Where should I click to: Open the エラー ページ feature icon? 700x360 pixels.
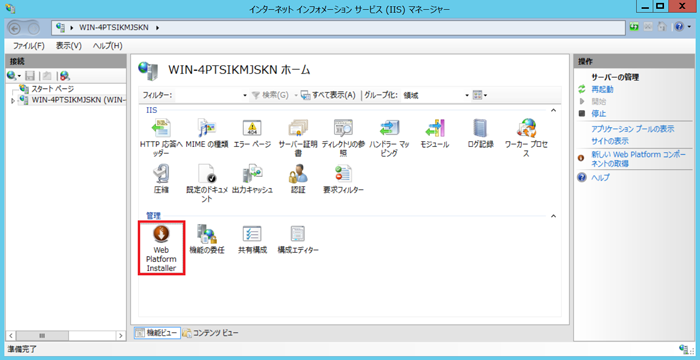coord(252,129)
